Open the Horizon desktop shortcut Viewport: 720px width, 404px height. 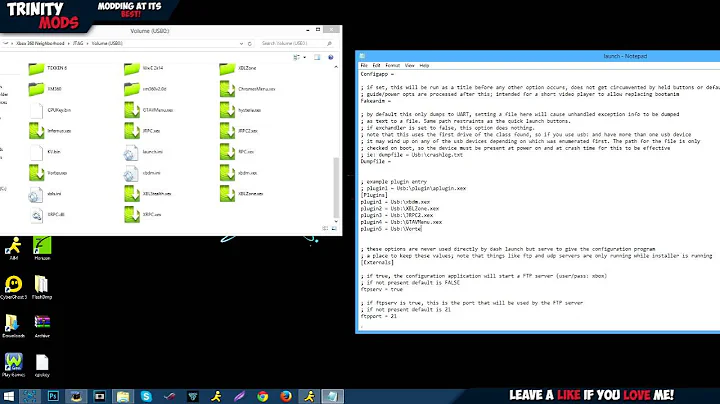click(42, 249)
